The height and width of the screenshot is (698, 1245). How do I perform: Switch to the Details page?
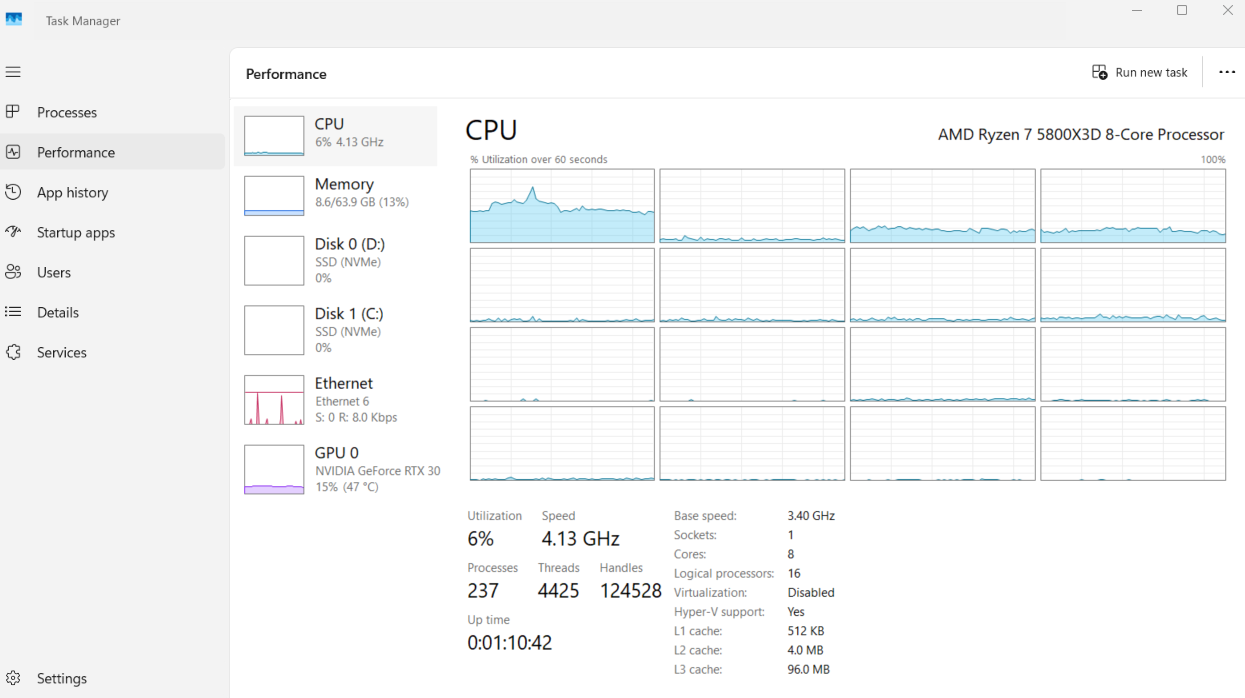[58, 312]
